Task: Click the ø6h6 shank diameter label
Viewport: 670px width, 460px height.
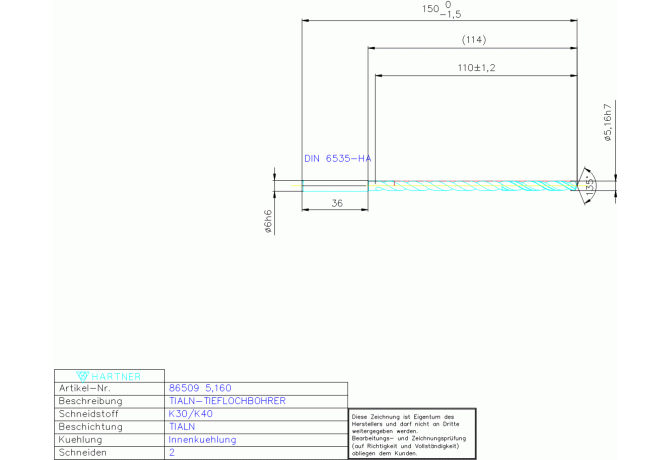Action: tap(268, 222)
